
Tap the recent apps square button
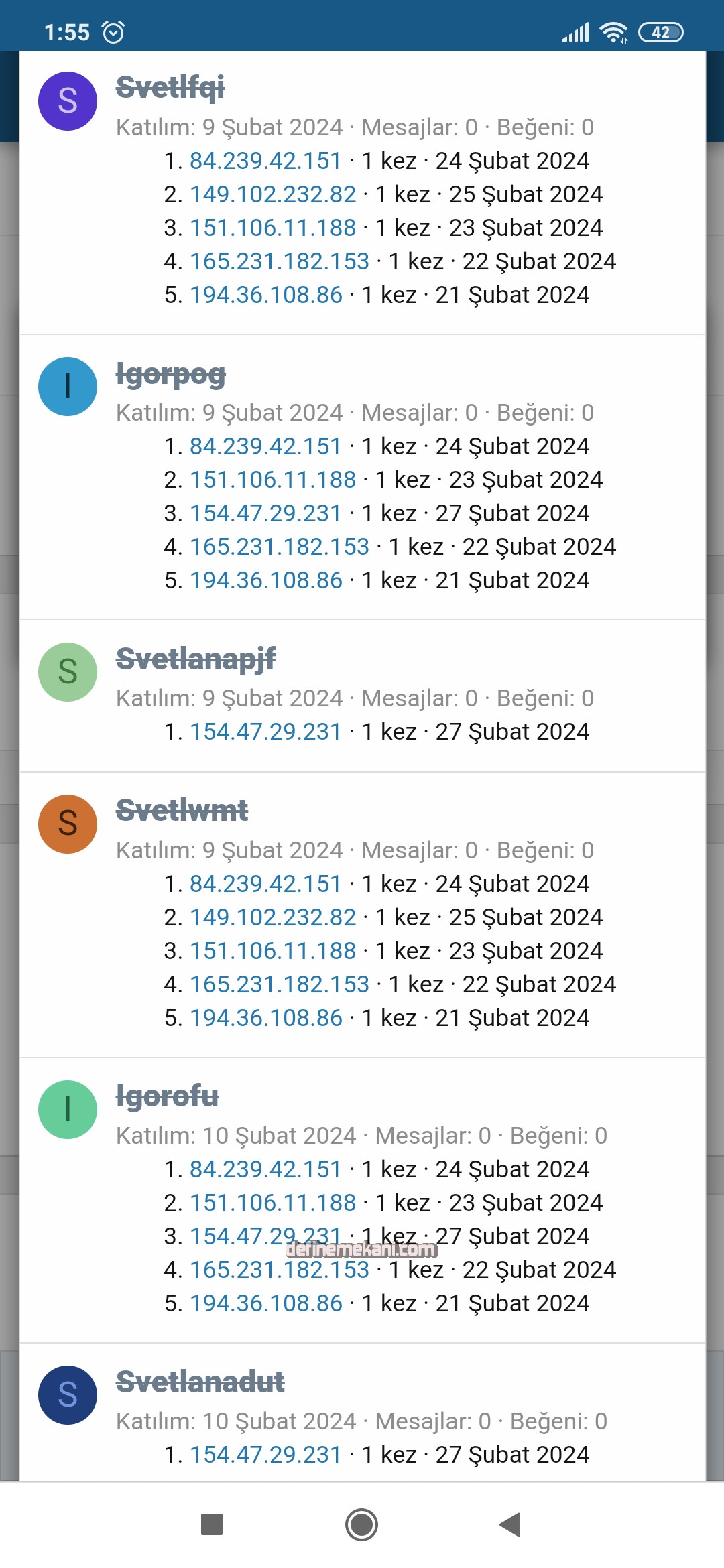[x=212, y=1524]
